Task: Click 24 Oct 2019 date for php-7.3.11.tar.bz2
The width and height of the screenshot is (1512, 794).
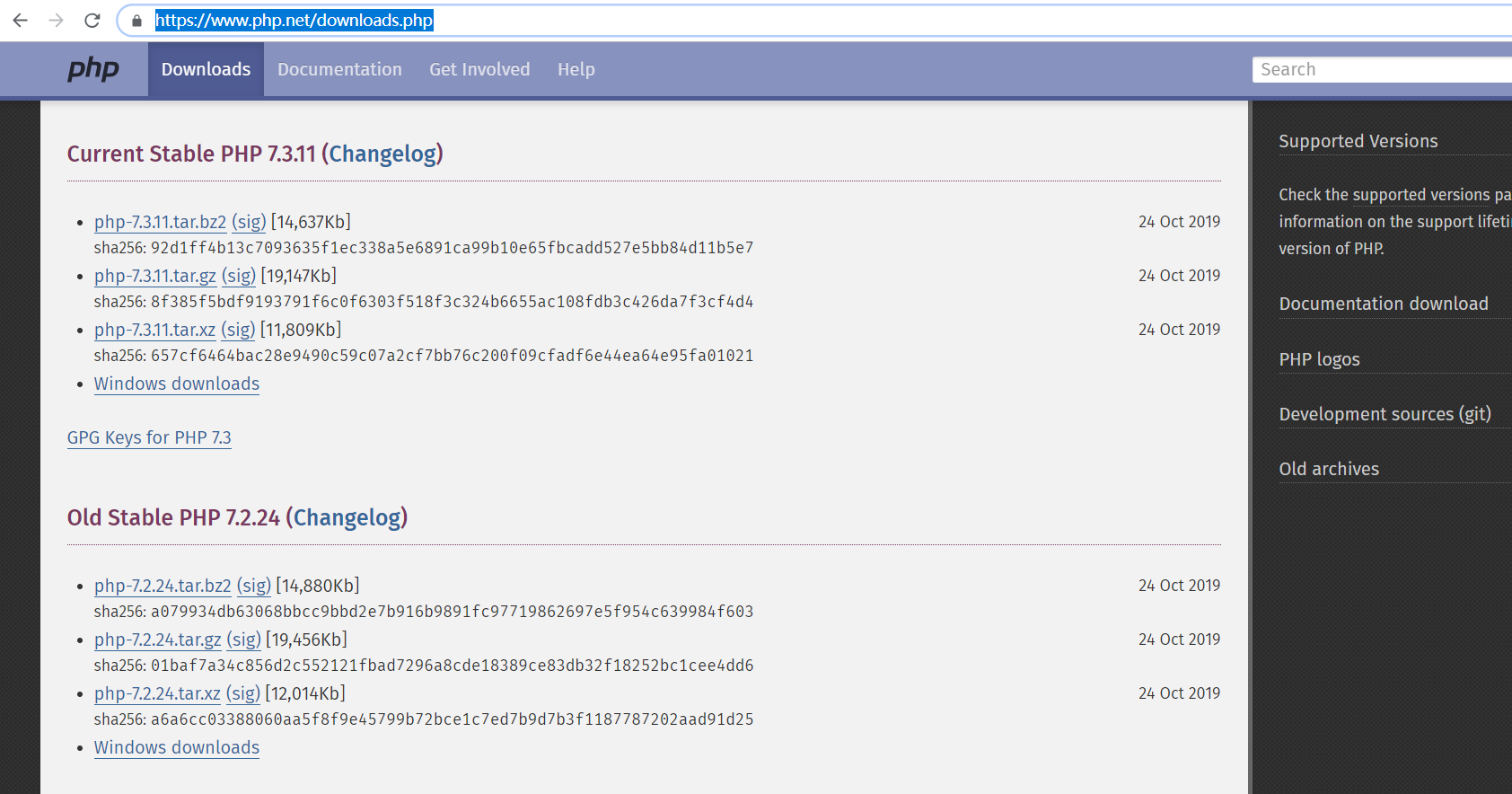Action: [x=1179, y=222]
